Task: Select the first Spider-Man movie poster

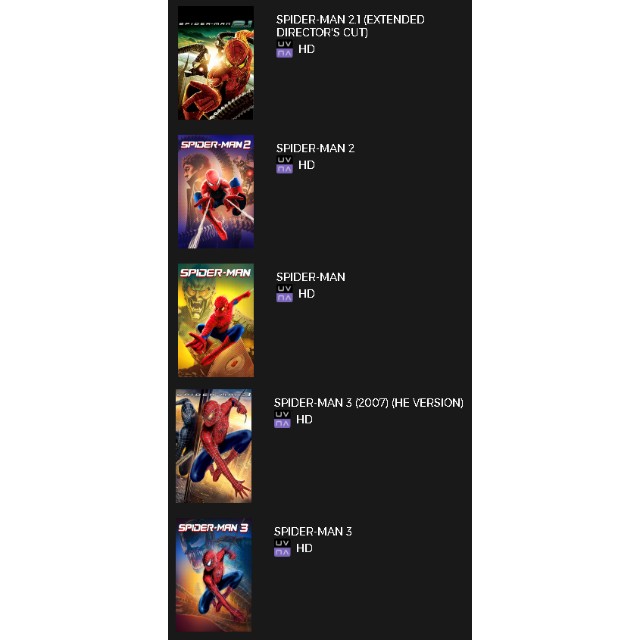Action: coord(216,320)
